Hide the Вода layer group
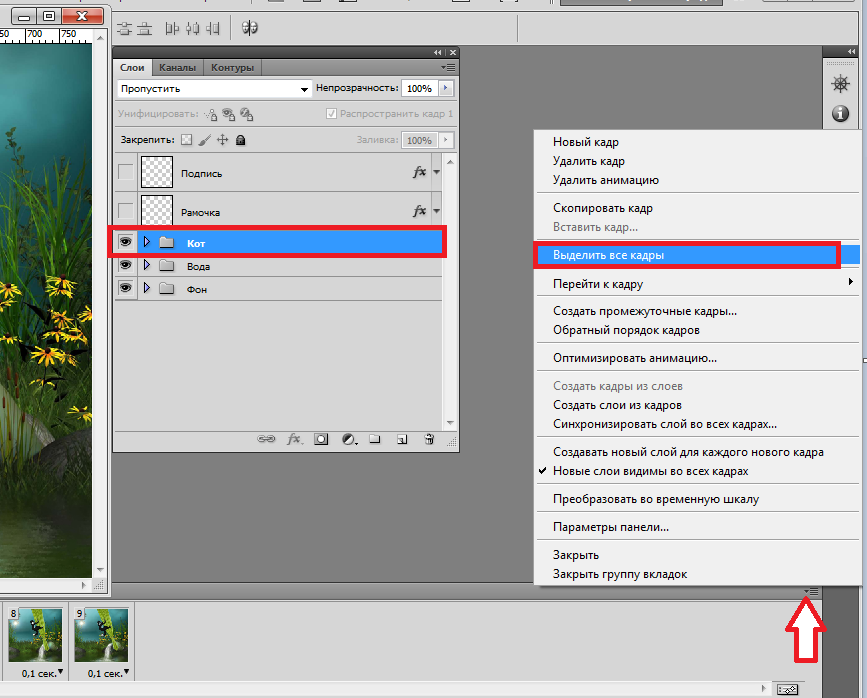Viewport: 867px width, 698px height. point(126,265)
